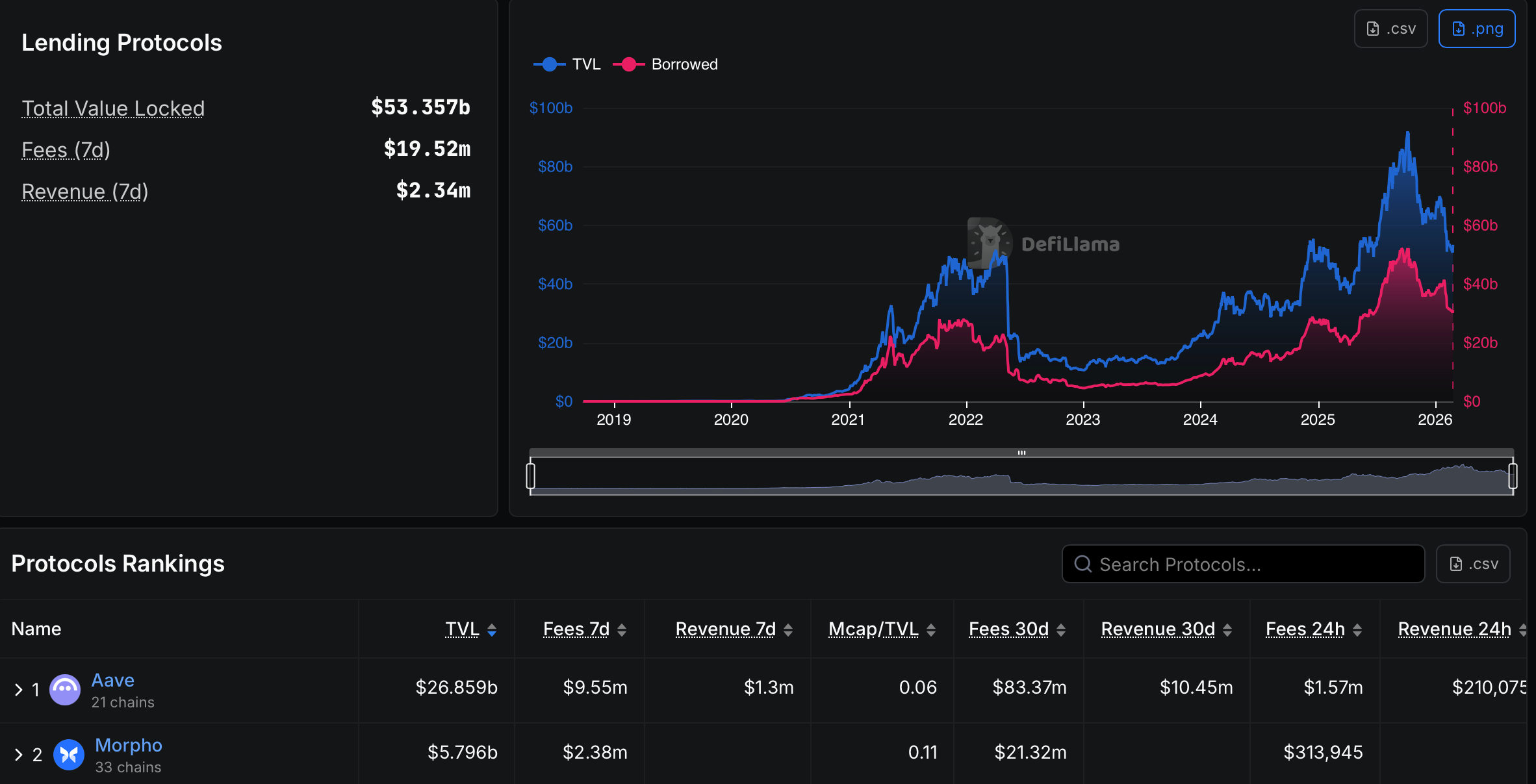The width and height of the screenshot is (1536, 784).
Task: Click the magnifier icon in the search bar
Action: [1082, 564]
